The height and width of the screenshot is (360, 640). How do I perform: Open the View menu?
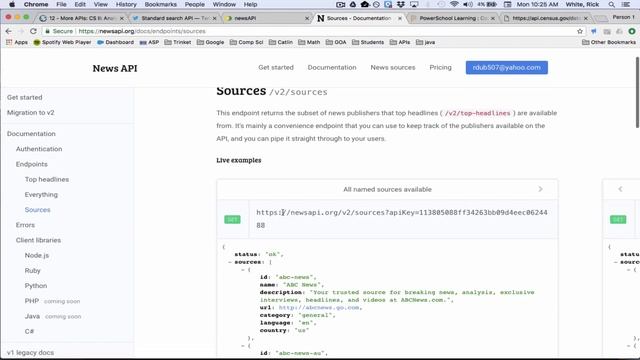tap(100, 4)
